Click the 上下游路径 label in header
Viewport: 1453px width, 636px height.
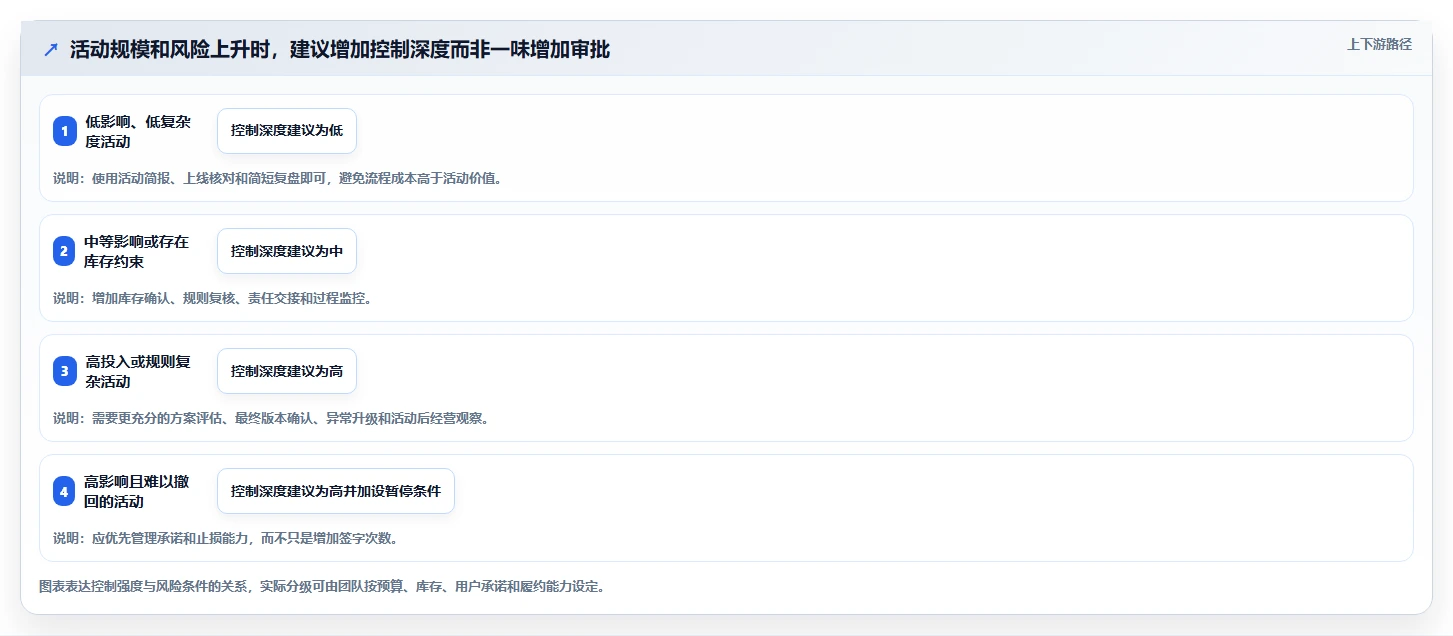point(1379,44)
